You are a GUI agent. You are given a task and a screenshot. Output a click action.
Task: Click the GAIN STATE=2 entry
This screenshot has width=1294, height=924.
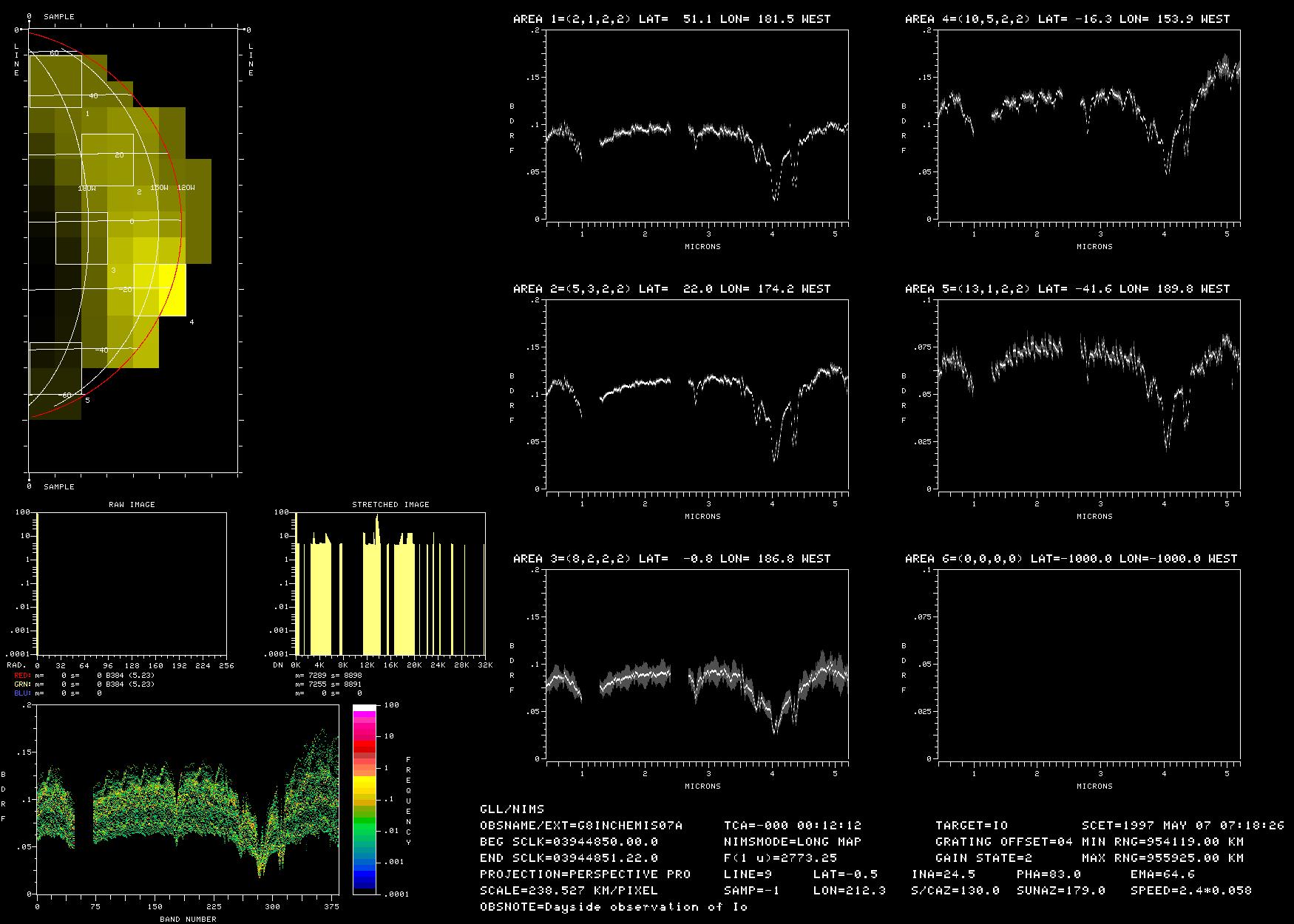983,858
